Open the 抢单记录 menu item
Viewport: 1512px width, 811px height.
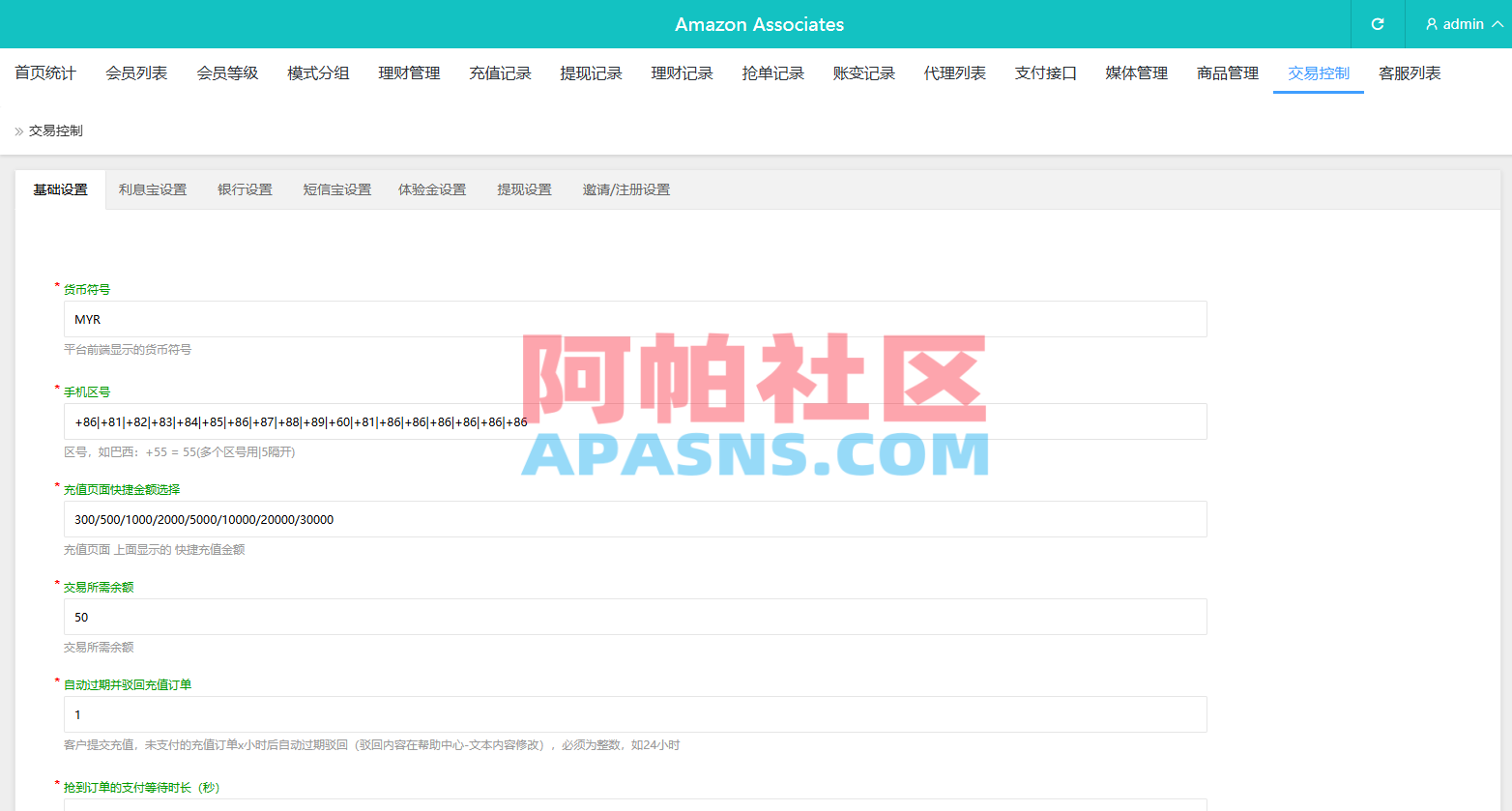coord(772,73)
